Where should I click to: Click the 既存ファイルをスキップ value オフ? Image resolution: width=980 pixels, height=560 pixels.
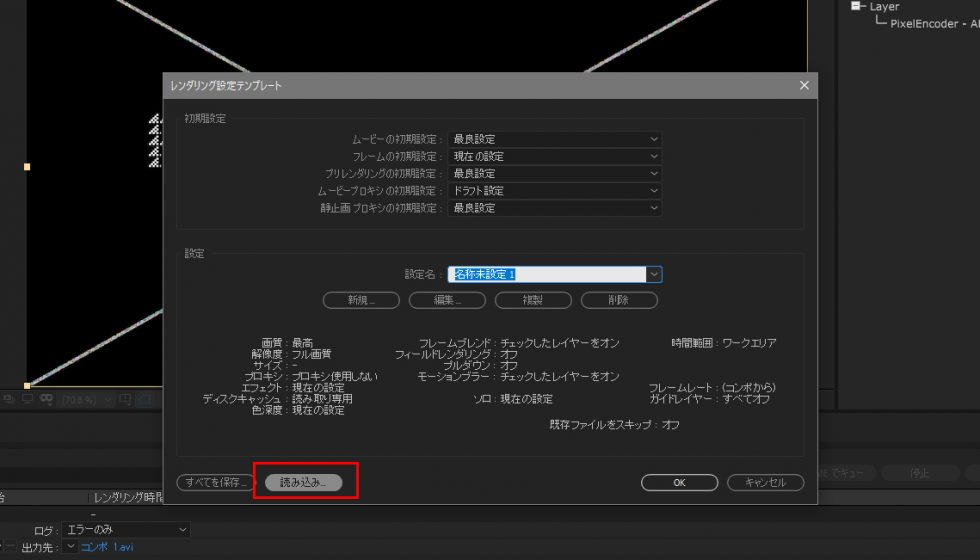(671, 424)
